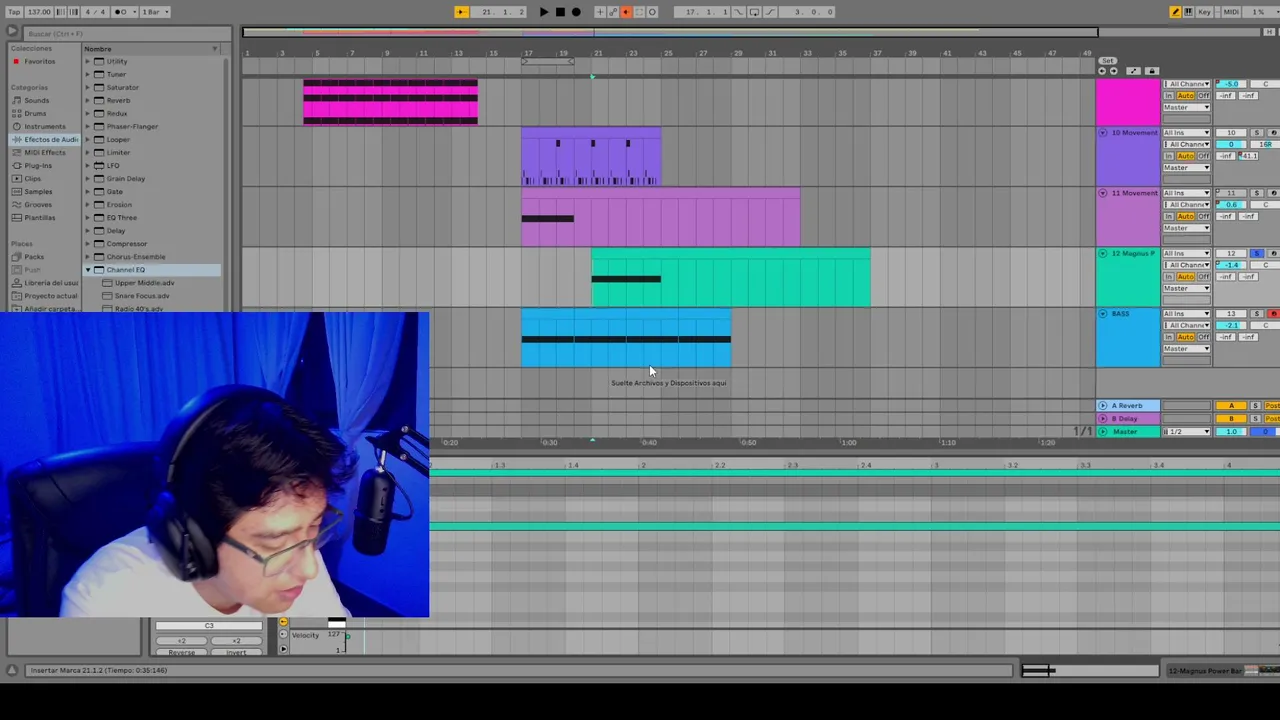Toggle the Automation Arm icon
Screen dimensions: 1280x720
coord(613,12)
